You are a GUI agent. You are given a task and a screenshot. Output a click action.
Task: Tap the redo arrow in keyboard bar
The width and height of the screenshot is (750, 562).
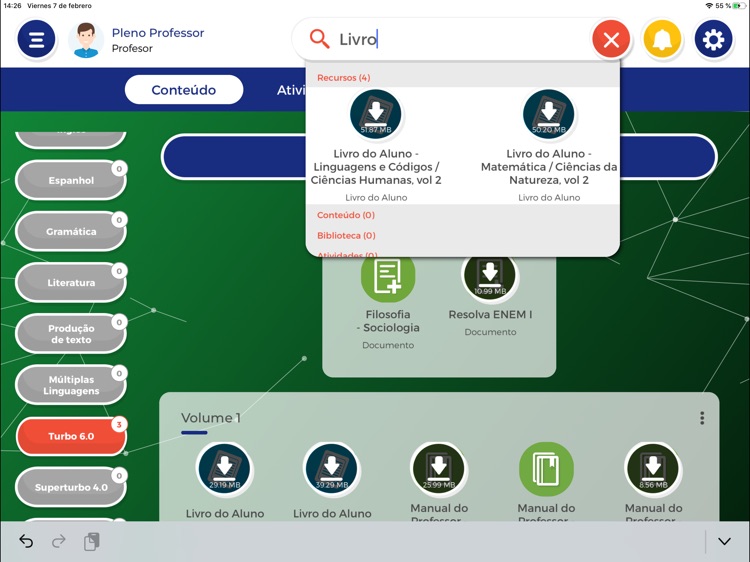point(59,541)
